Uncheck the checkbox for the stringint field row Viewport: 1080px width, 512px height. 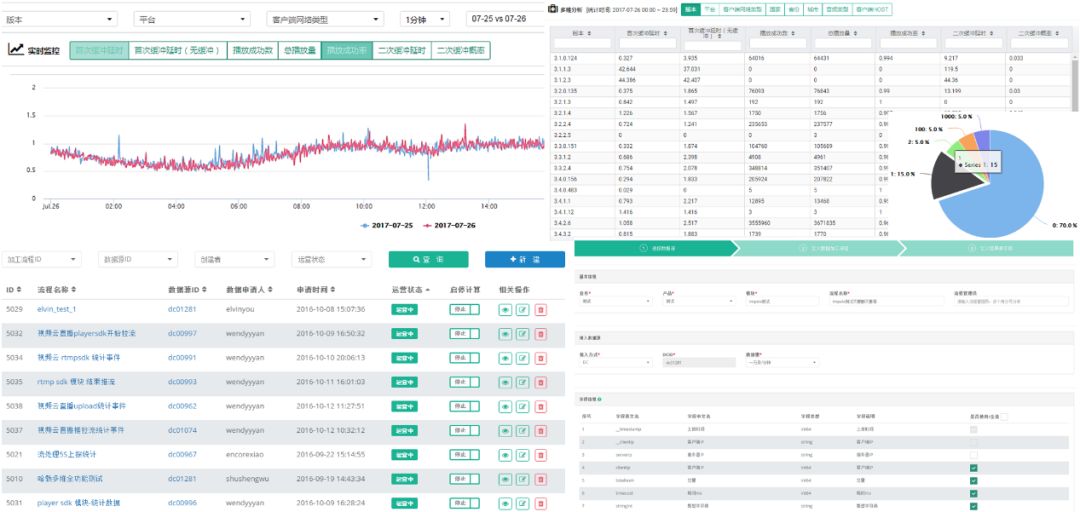click(x=973, y=506)
